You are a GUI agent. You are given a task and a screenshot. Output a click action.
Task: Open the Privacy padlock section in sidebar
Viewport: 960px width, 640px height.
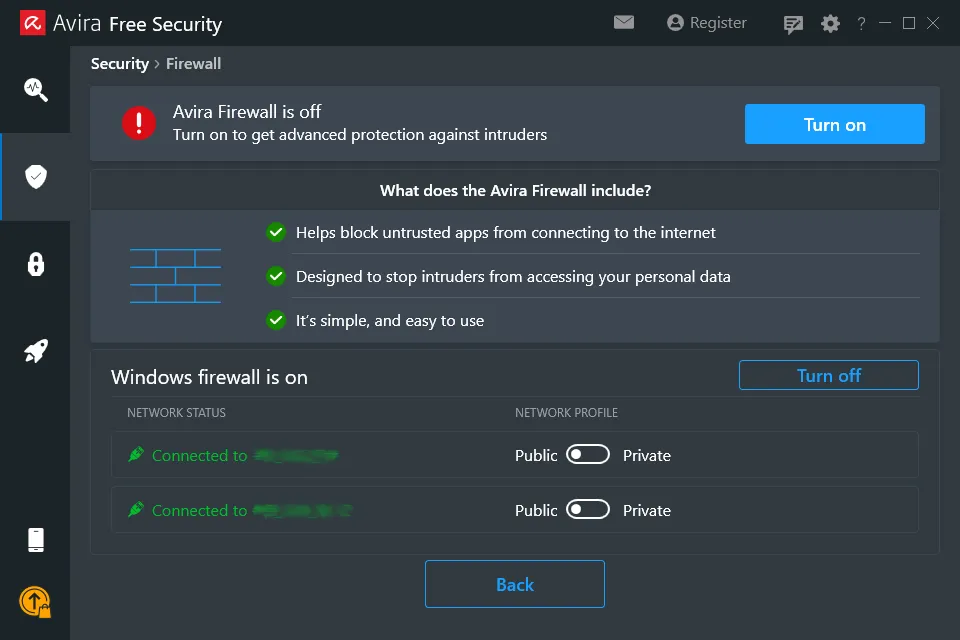tap(36, 264)
